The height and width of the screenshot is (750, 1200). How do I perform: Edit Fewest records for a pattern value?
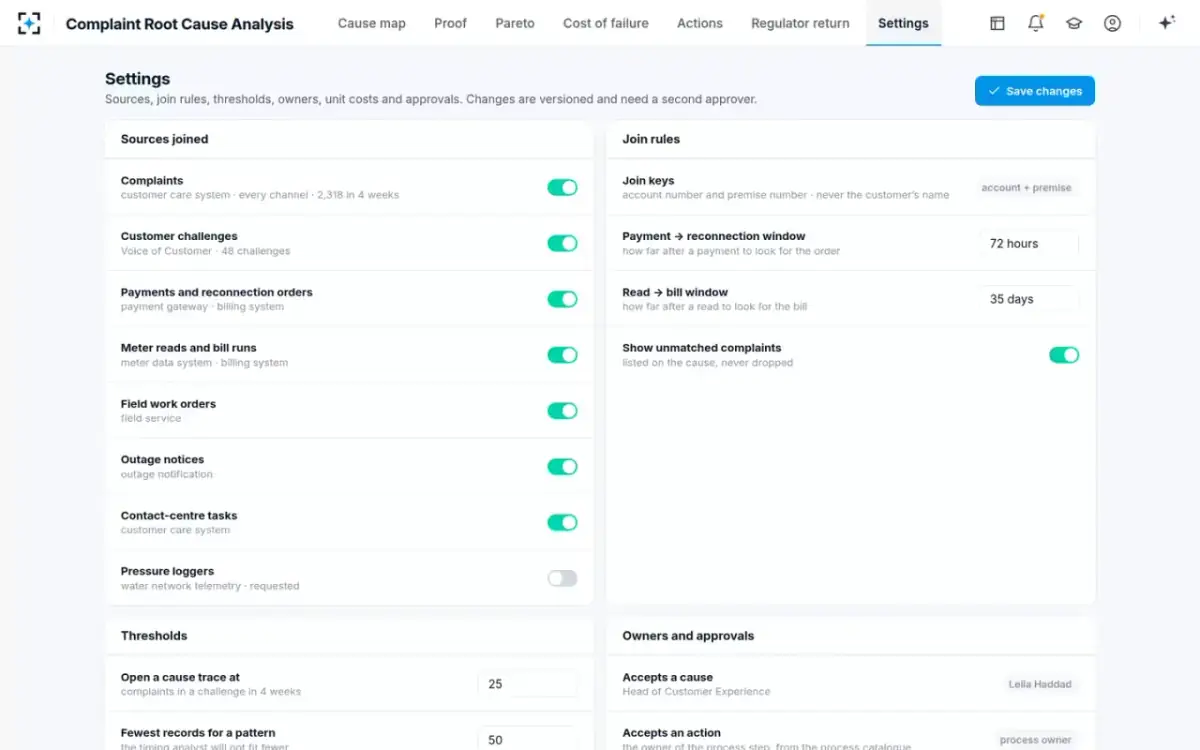pos(528,739)
